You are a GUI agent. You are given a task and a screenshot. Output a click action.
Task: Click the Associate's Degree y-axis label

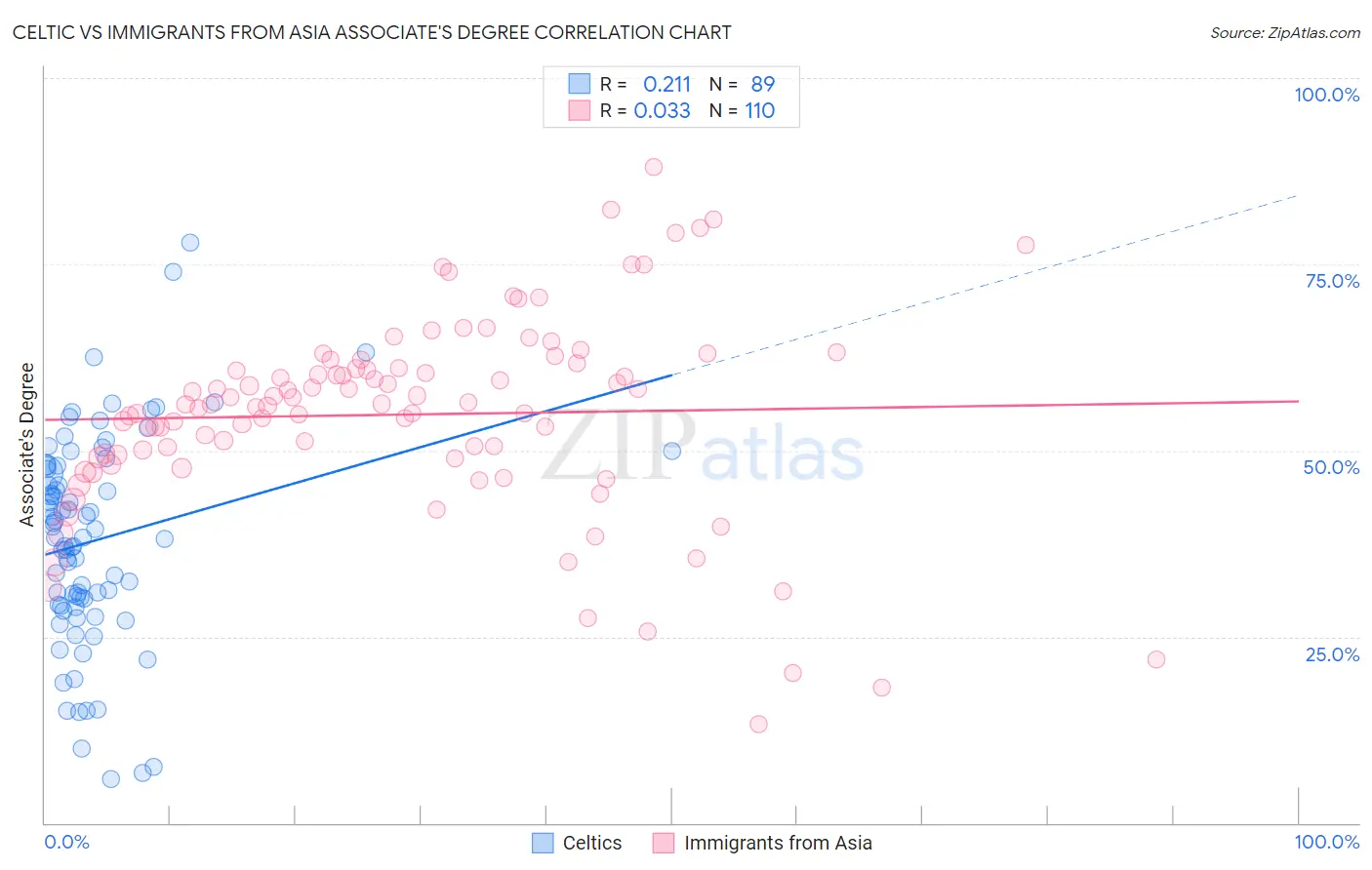(x=27, y=444)
